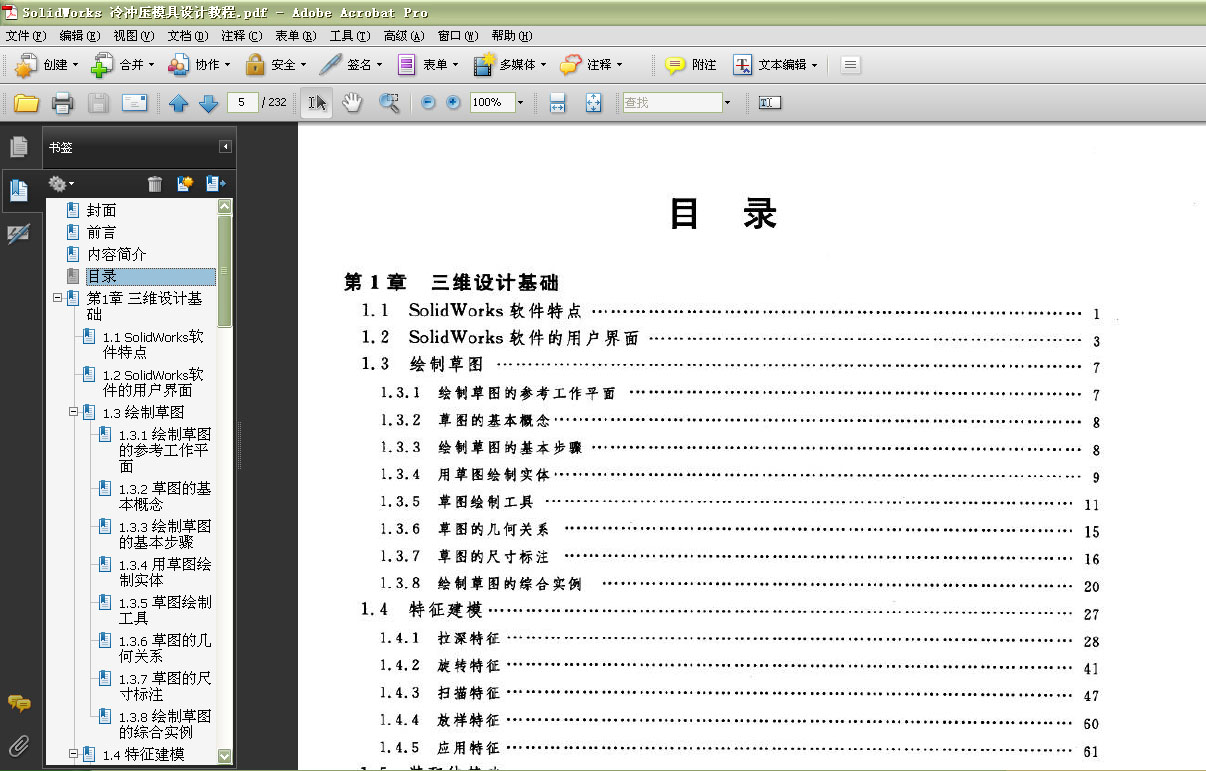Viewport: 1206px width, 771px height.
Task: Open the 安全 lock dropdown
Action: pyautogui.click(x=276, y=65)
